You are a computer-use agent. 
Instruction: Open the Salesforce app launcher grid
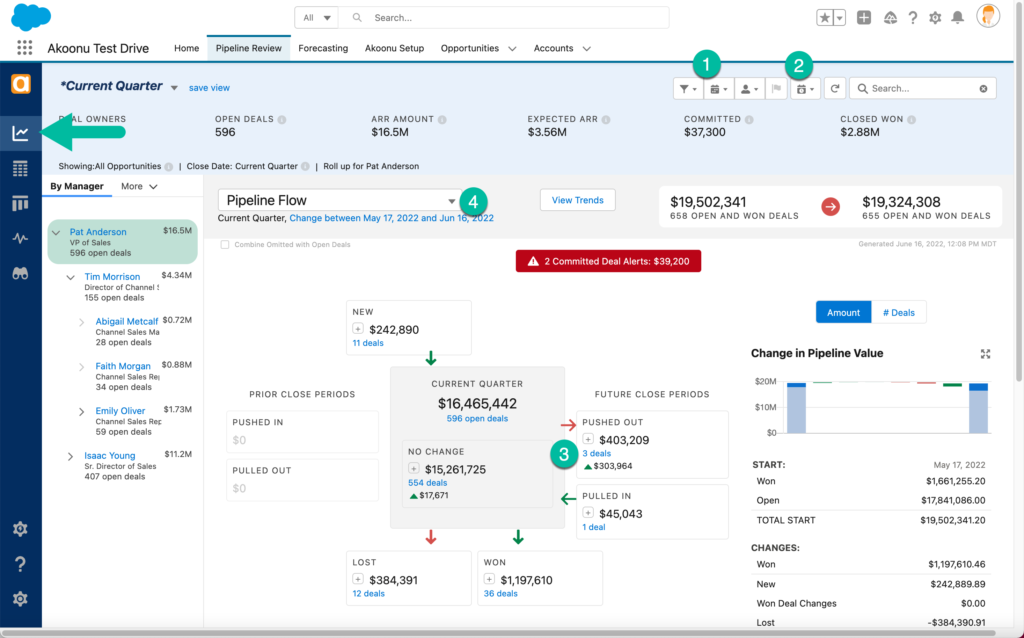[25, 48]
